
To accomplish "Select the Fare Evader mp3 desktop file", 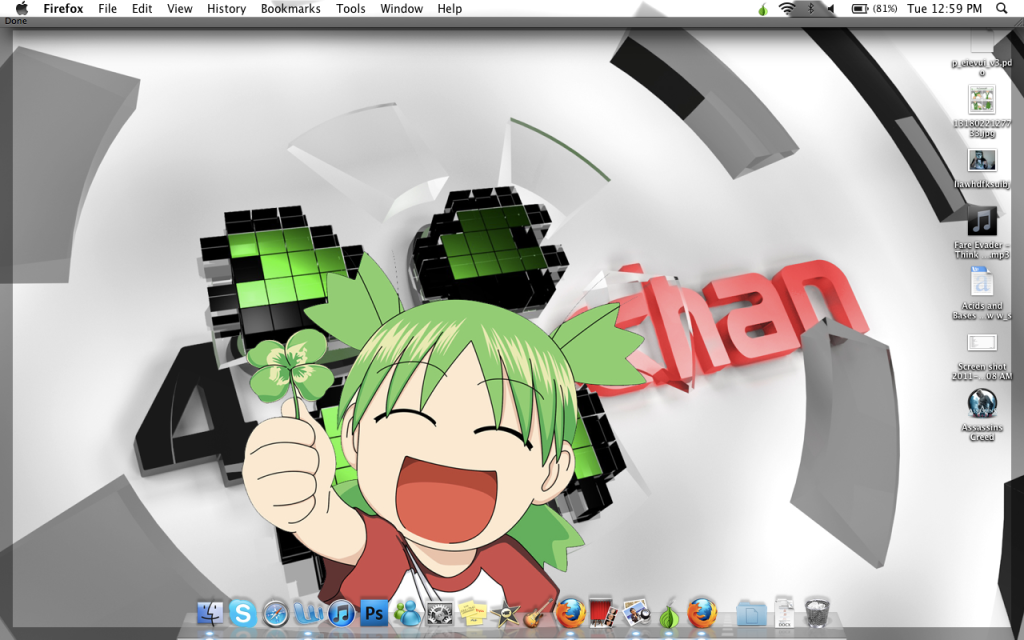I will point(982,233).
